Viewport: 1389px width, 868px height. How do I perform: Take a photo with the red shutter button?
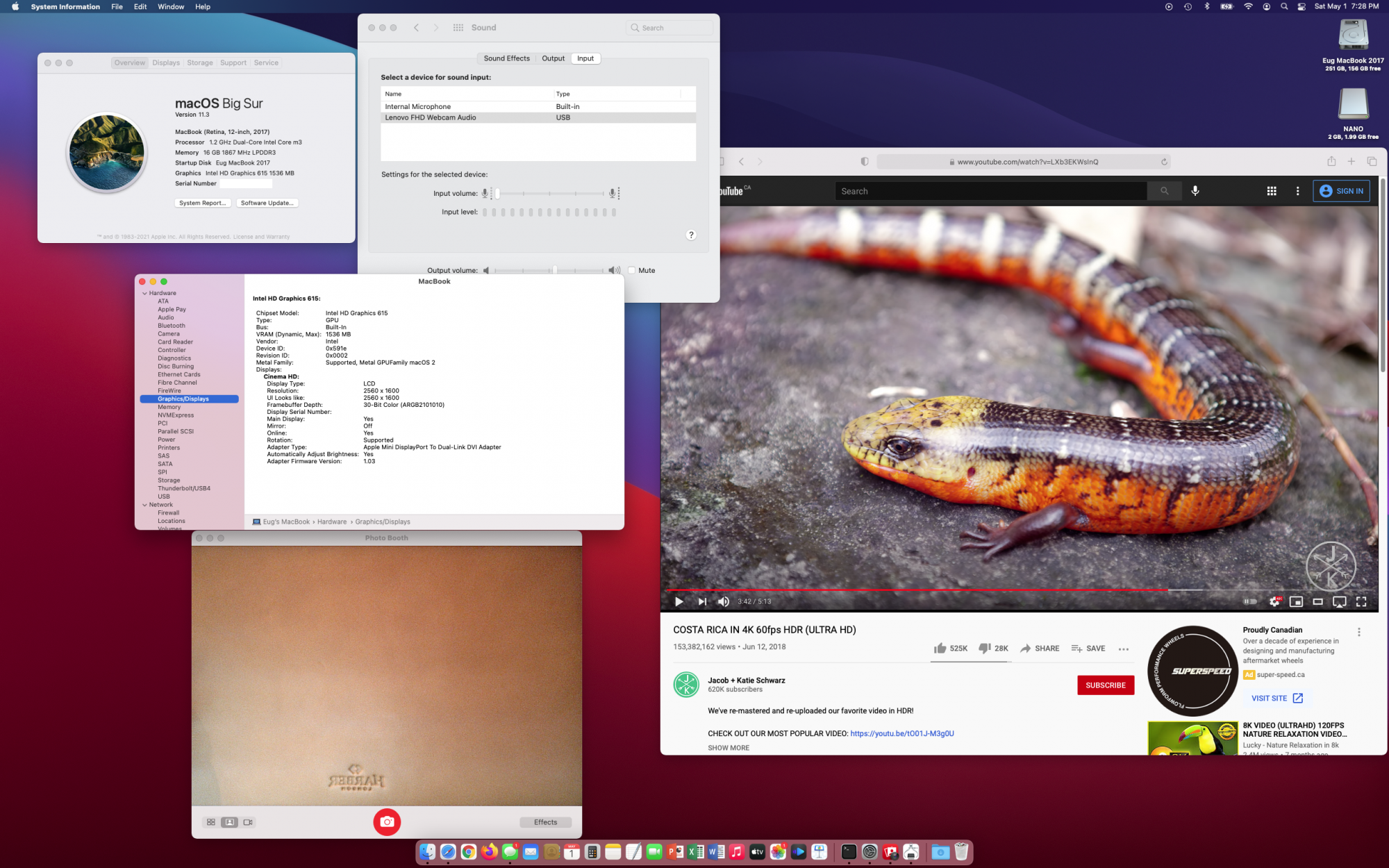point(387,821)
